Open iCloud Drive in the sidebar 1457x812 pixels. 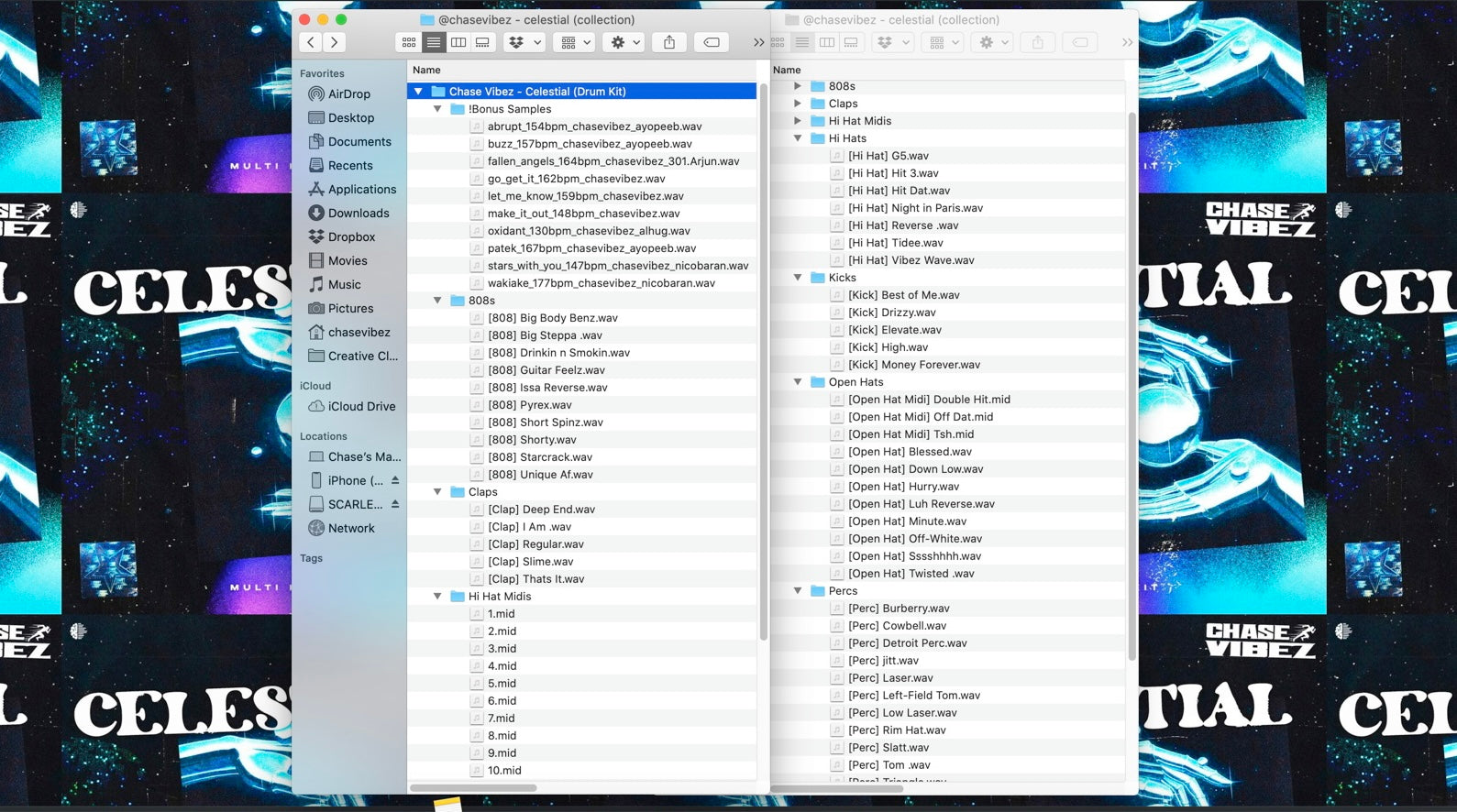pos(361,406)
